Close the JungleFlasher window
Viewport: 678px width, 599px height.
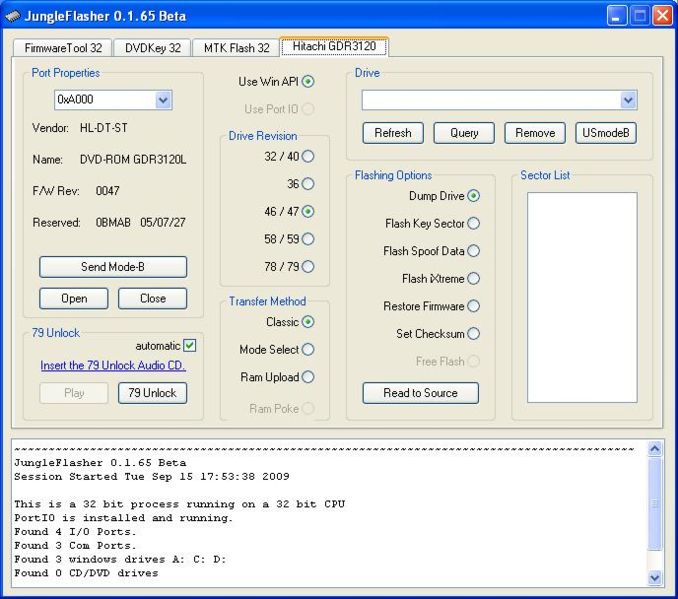(x=662, y=16)
